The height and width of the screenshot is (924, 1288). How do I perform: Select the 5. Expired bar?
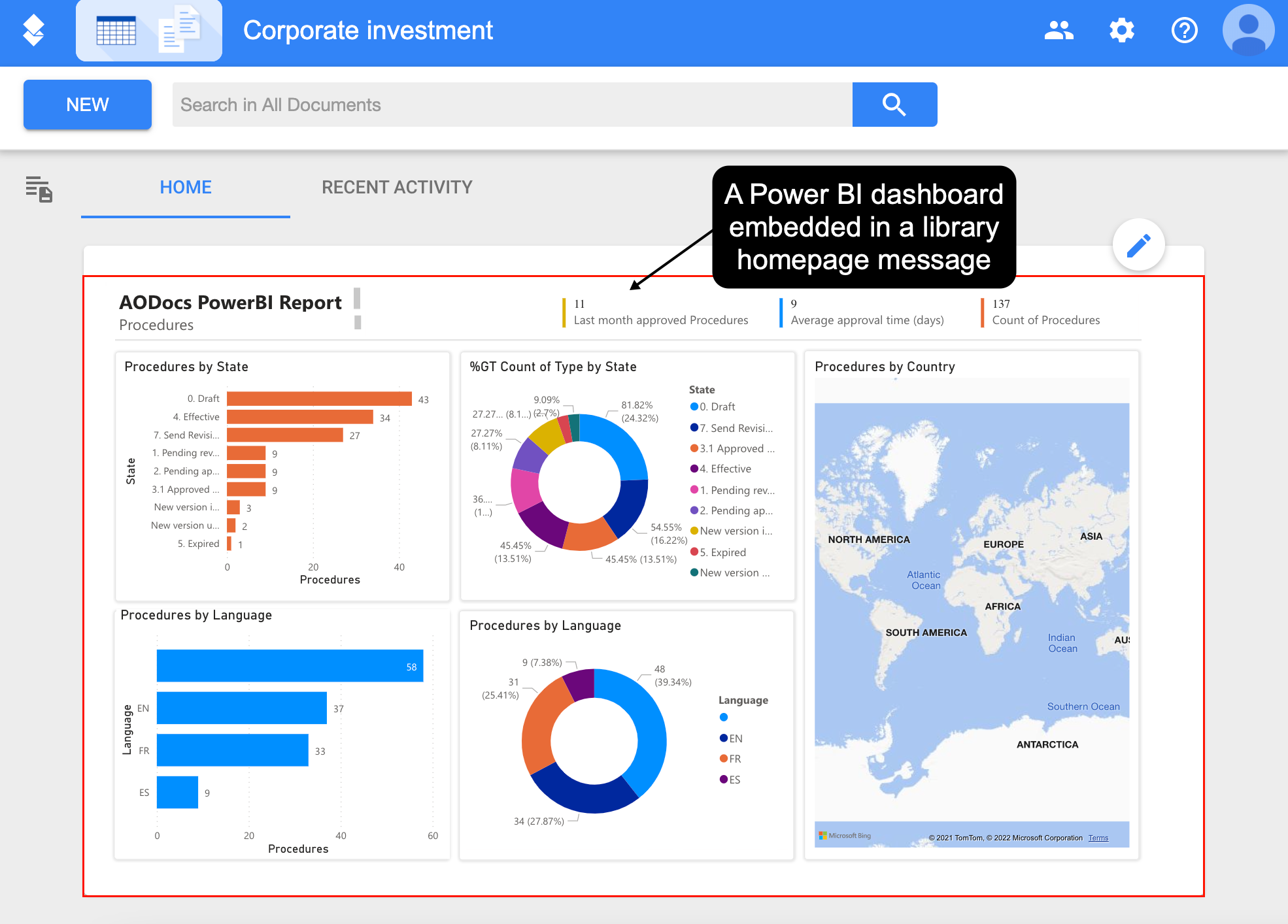[229, 544]
